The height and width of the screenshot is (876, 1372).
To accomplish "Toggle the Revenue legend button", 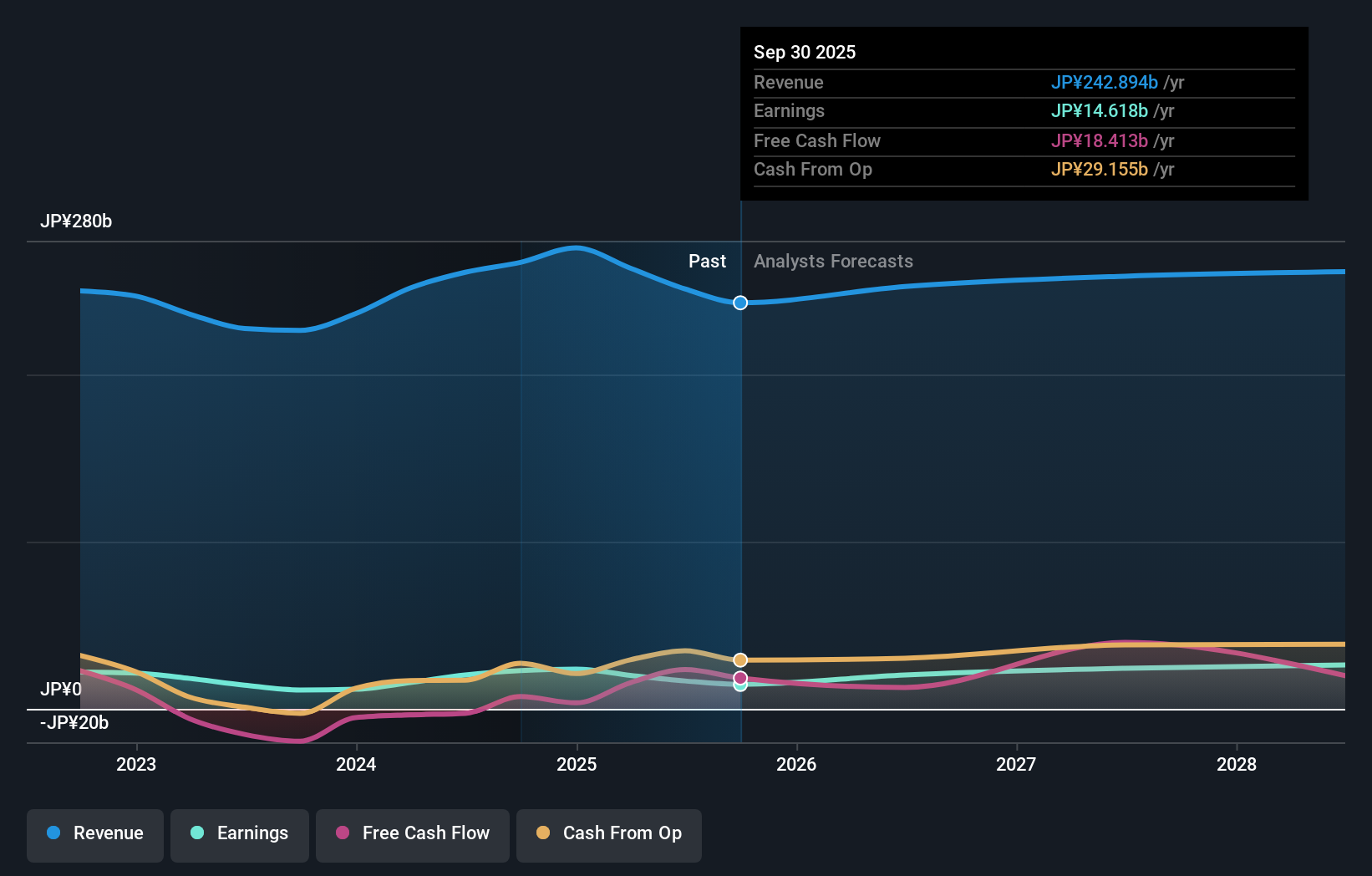I will click(95, 835).
